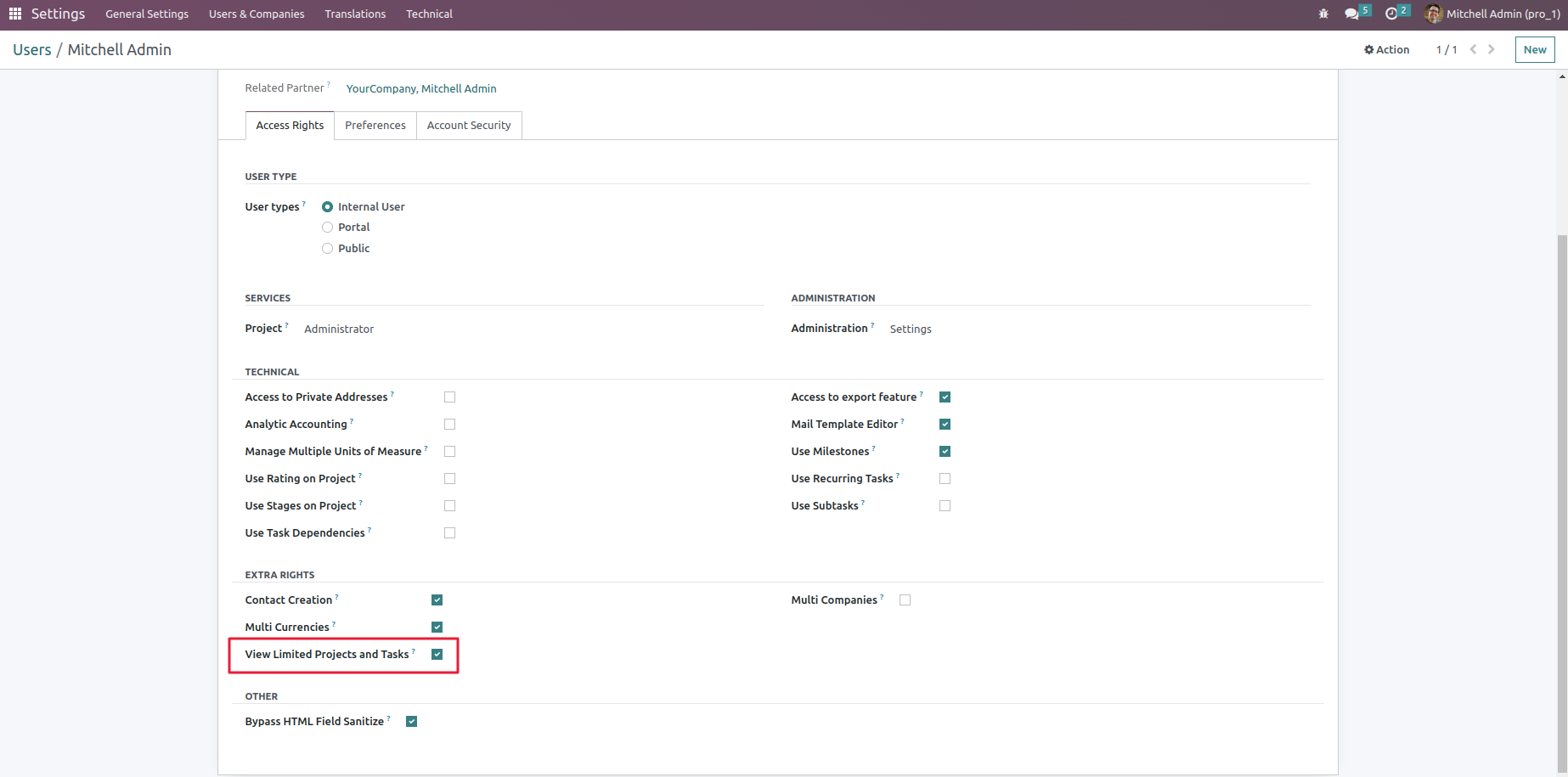Open the General Settings menu

[147, 14]
